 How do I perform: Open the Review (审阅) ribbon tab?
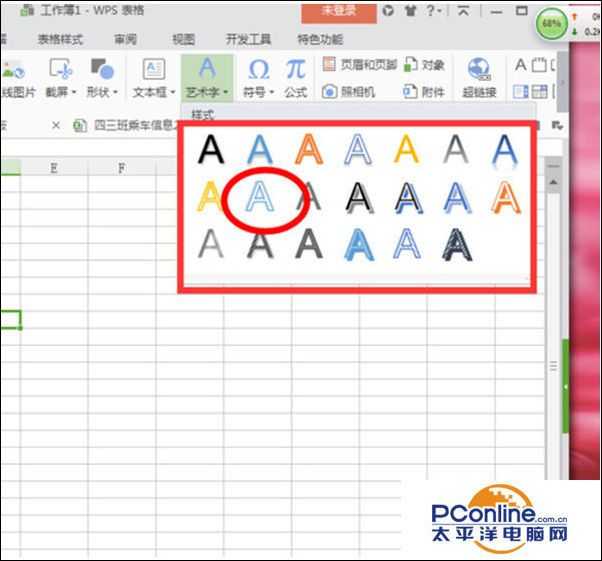[x=125, y=40]
